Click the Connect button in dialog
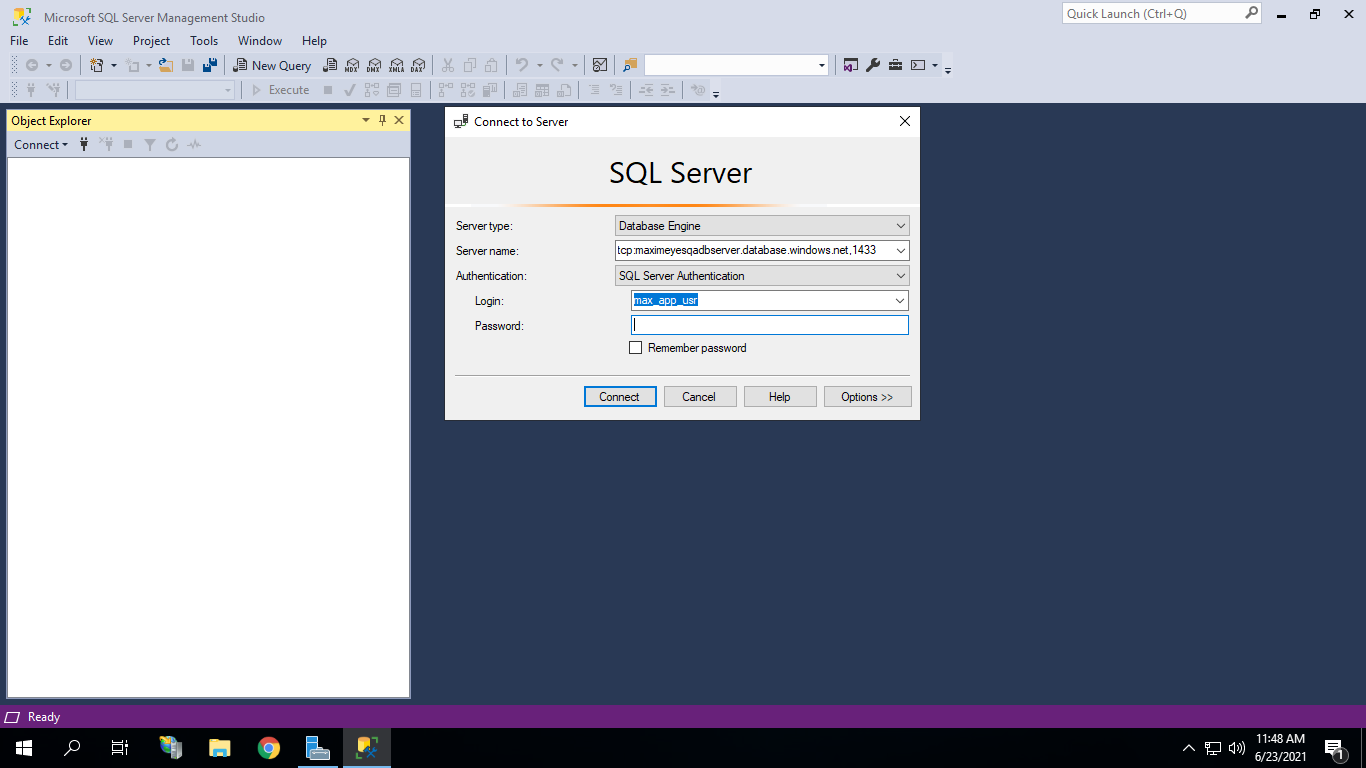This screenshot has width=1366, height=768. tap(620, 397)
